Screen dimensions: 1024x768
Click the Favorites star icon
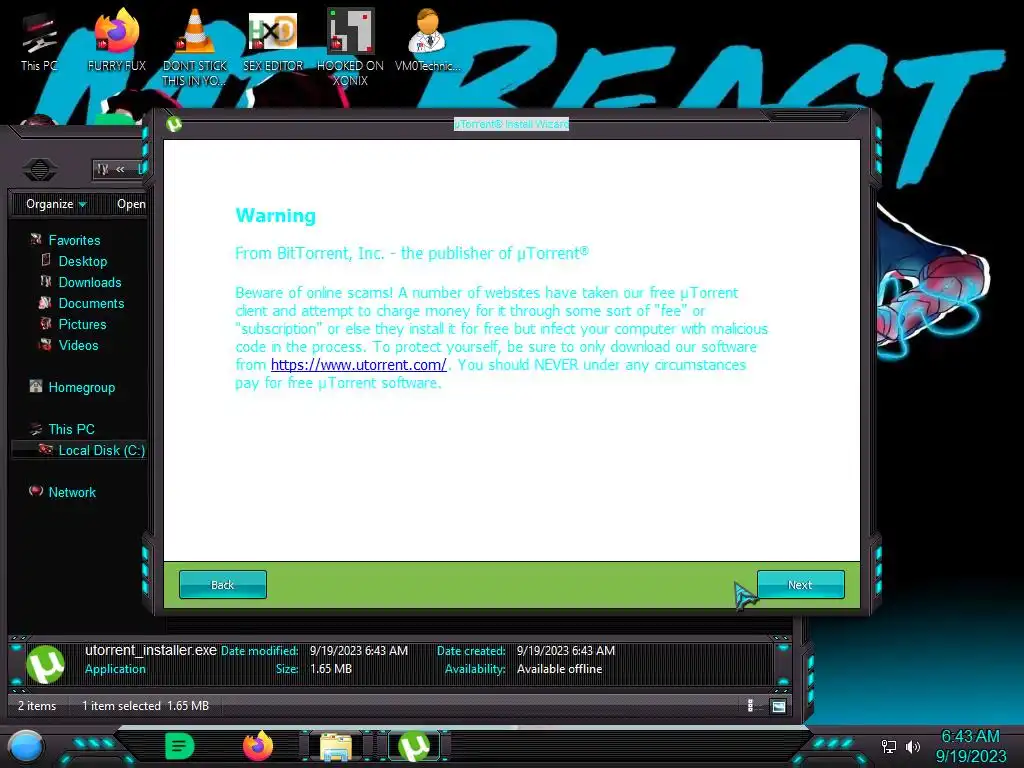pyautogui.click(x=35, y=240)
